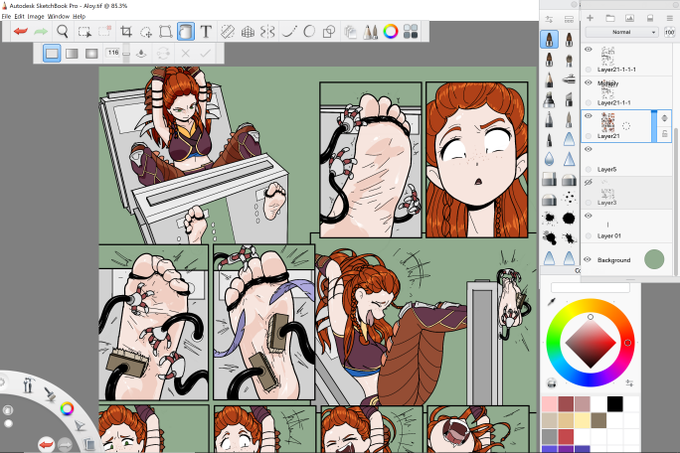The width and height of the screenshot is (680, 453).
Task: Click the green Redo arrow in top toolbar
Action: [x=41, y=32]
